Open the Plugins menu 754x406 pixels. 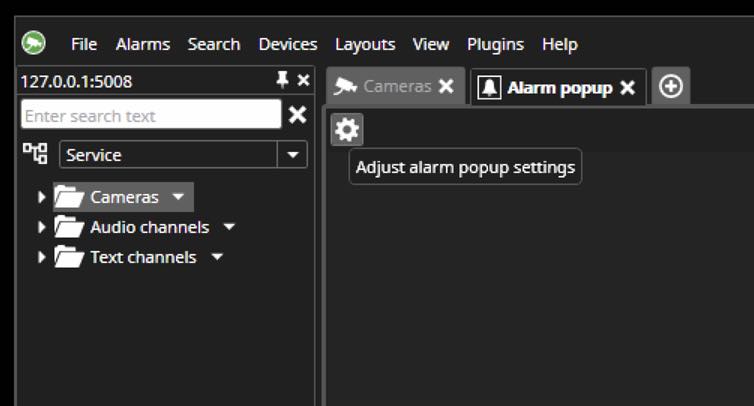pos(495,44)
